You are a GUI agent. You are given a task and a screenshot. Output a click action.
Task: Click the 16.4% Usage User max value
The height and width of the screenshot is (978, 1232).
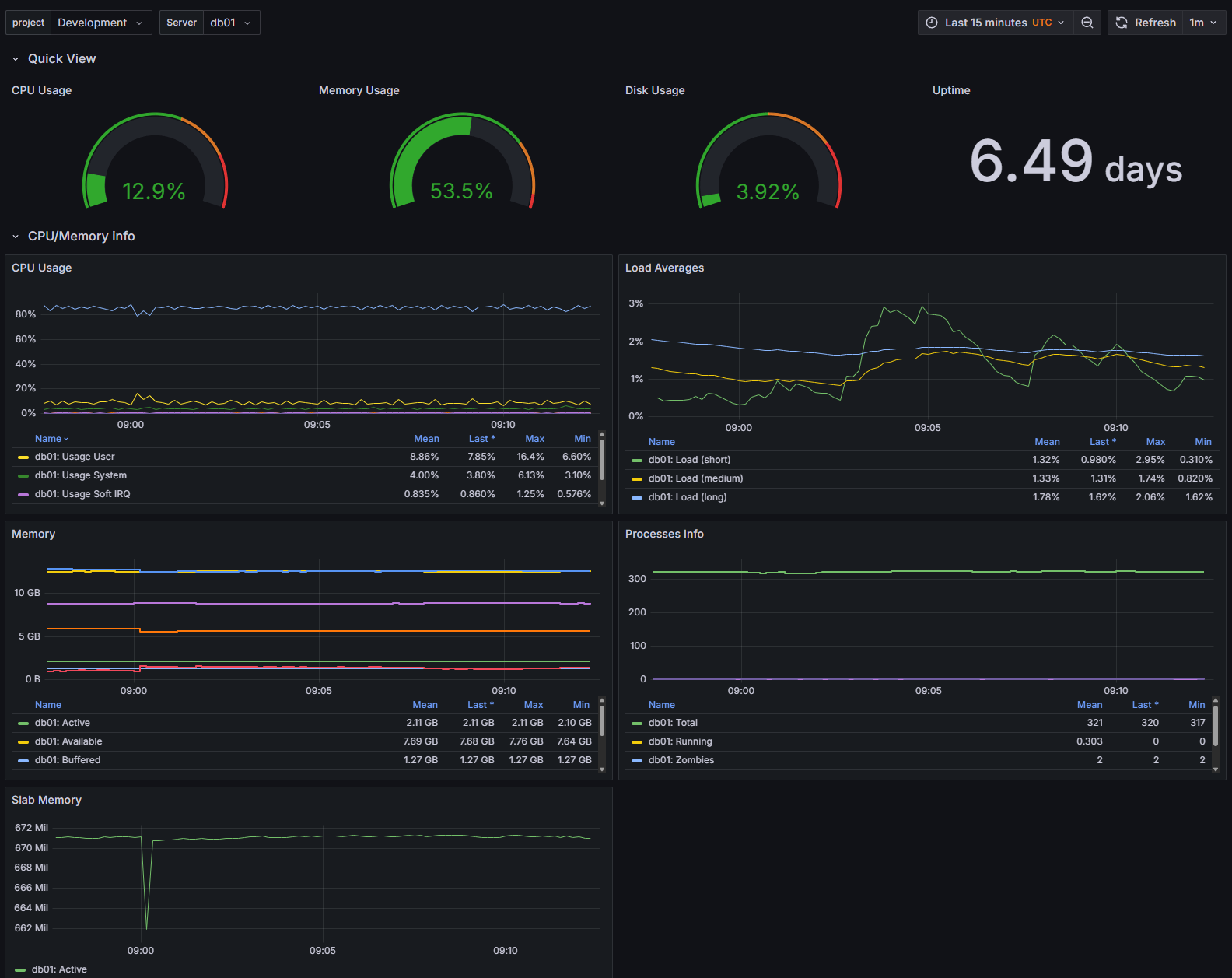(530, 457)
